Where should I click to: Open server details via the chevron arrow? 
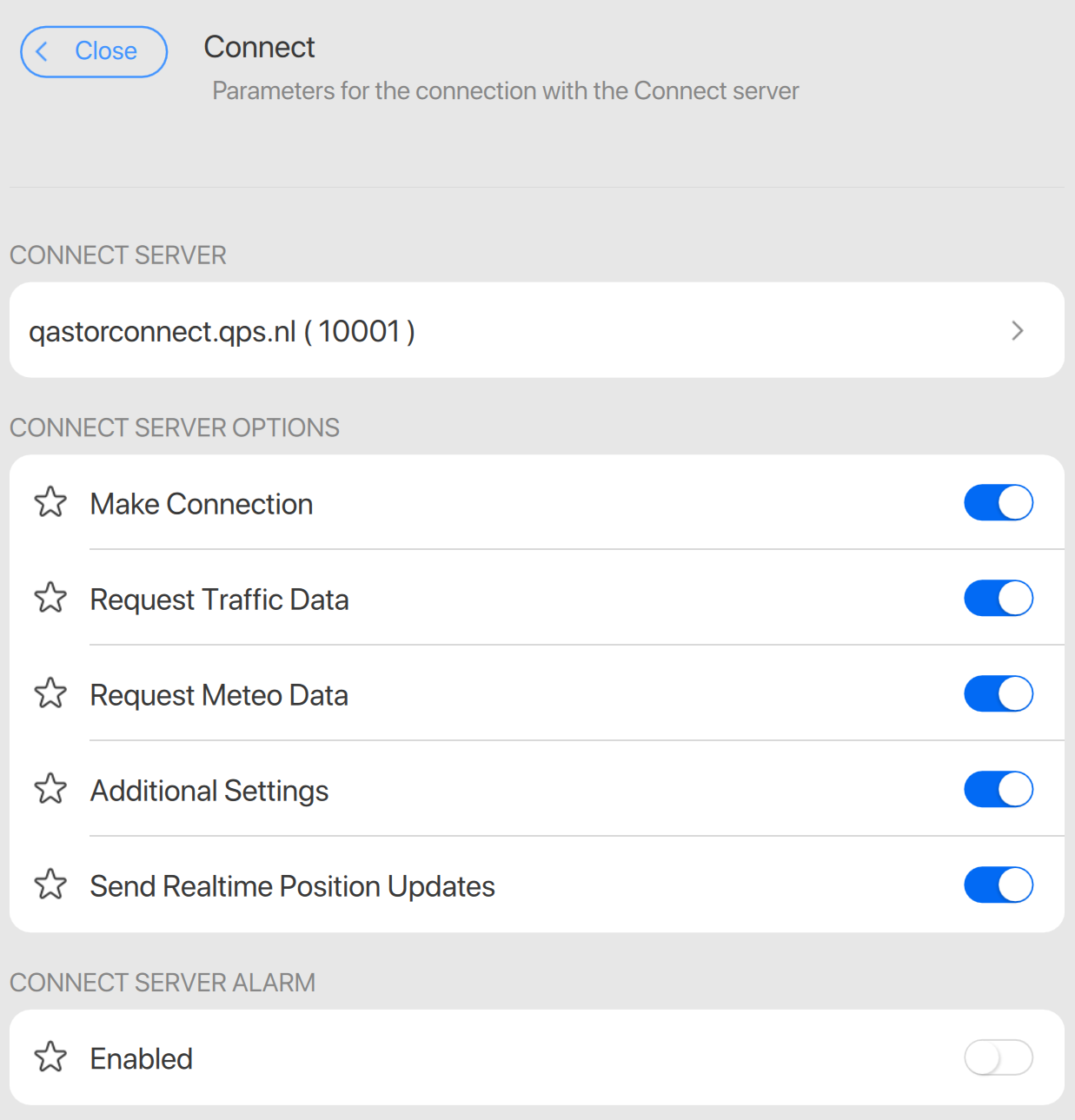(1017, 331)
